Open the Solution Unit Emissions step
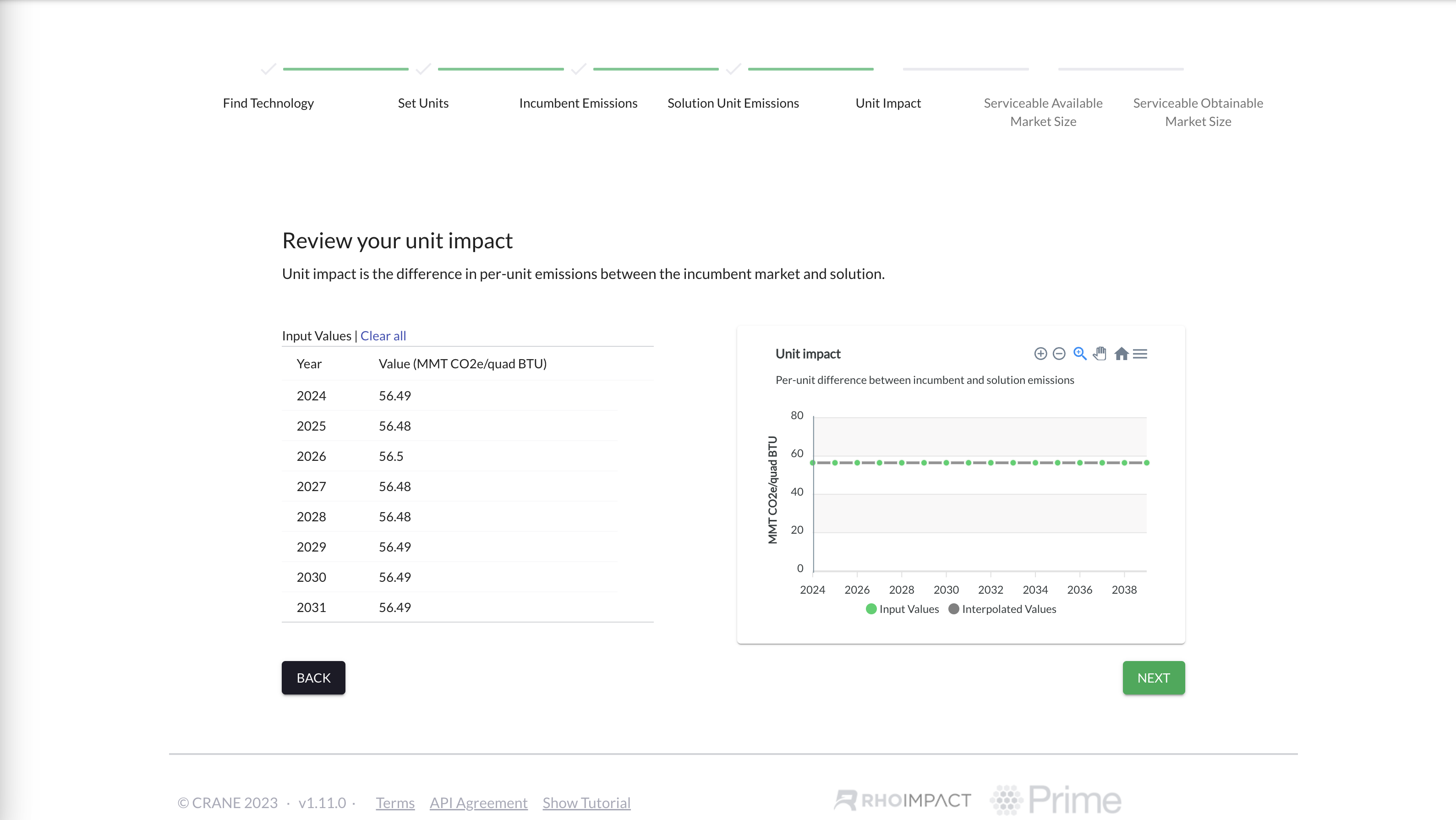 tap(733, 104)
